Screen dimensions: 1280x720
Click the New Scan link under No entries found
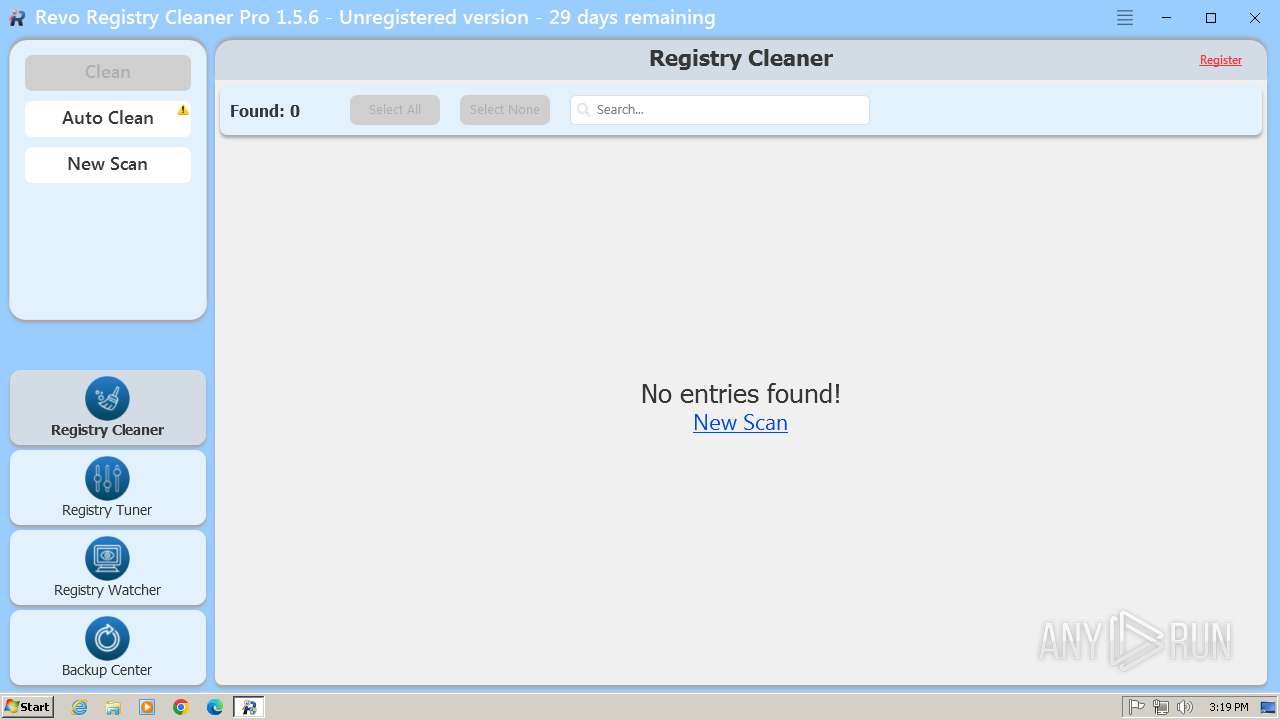click(x=740, y=423)
